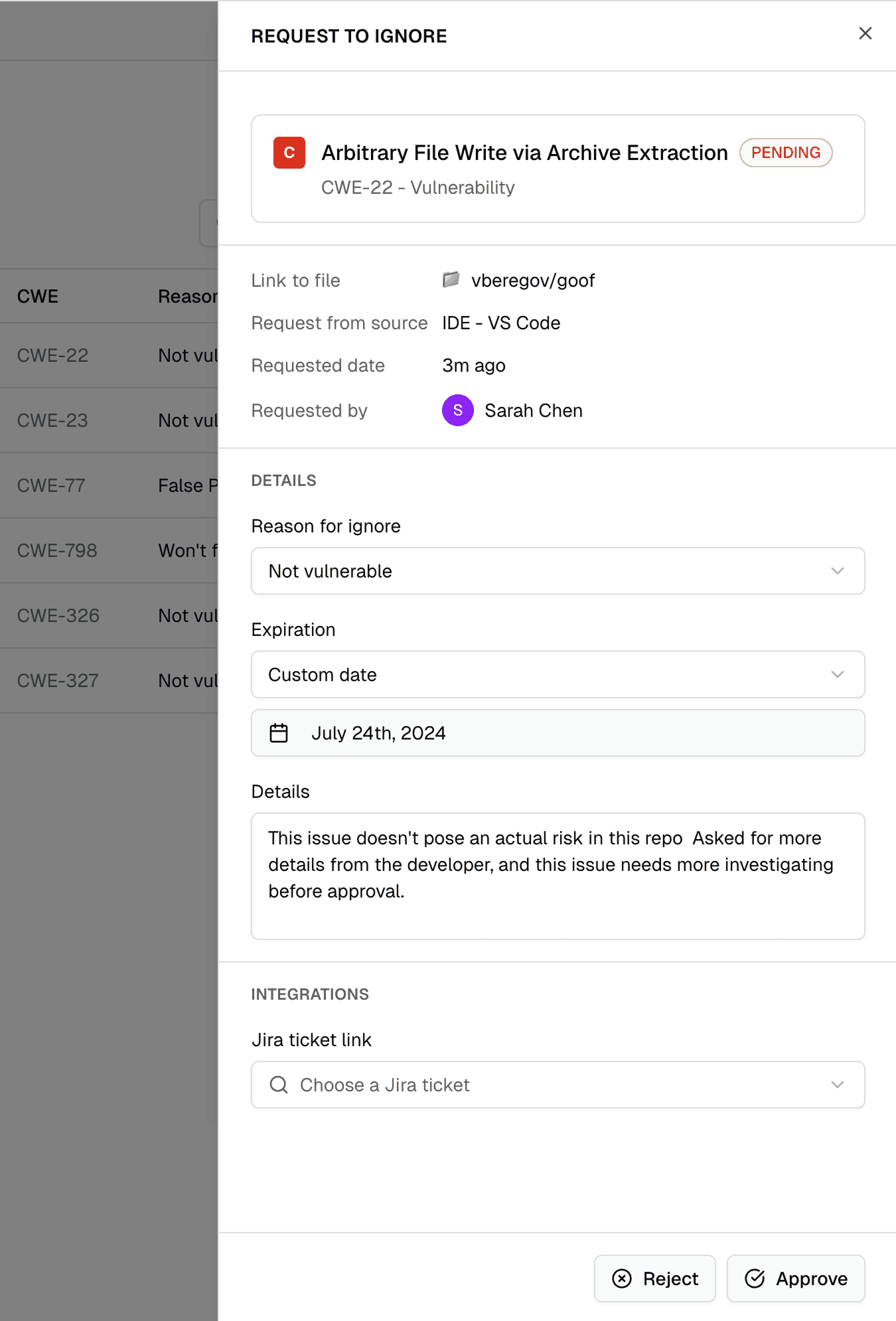Click Sarah Chen's purple avatar
This screenshot has width=896, height=1321.
click(x=458, y=410)
